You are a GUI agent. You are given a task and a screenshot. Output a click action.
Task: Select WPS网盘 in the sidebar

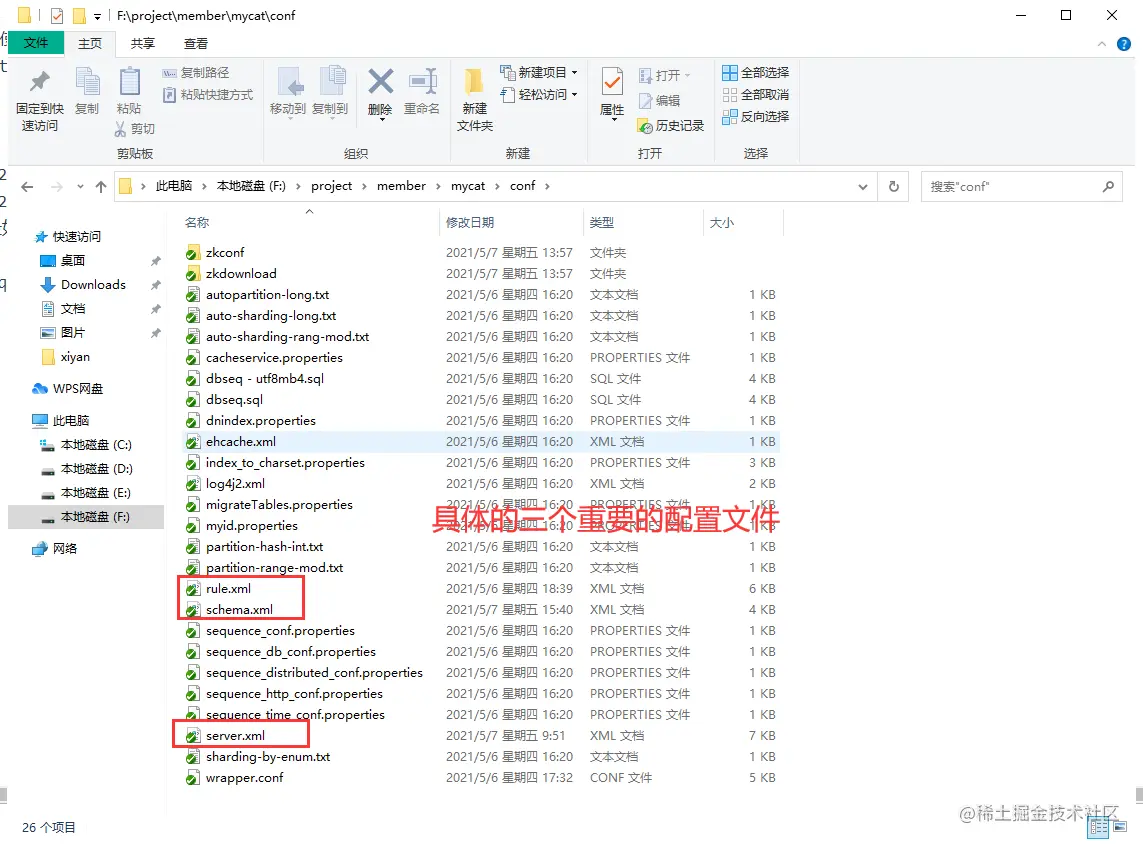[x=68, y=389]
